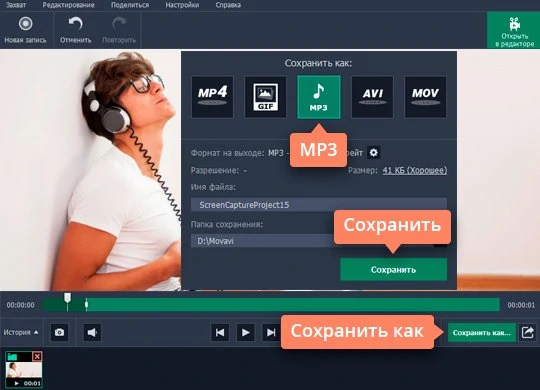Select the MP4 format icon
The height and width of the screenshot is (390, 540).
tap(212, 97)
